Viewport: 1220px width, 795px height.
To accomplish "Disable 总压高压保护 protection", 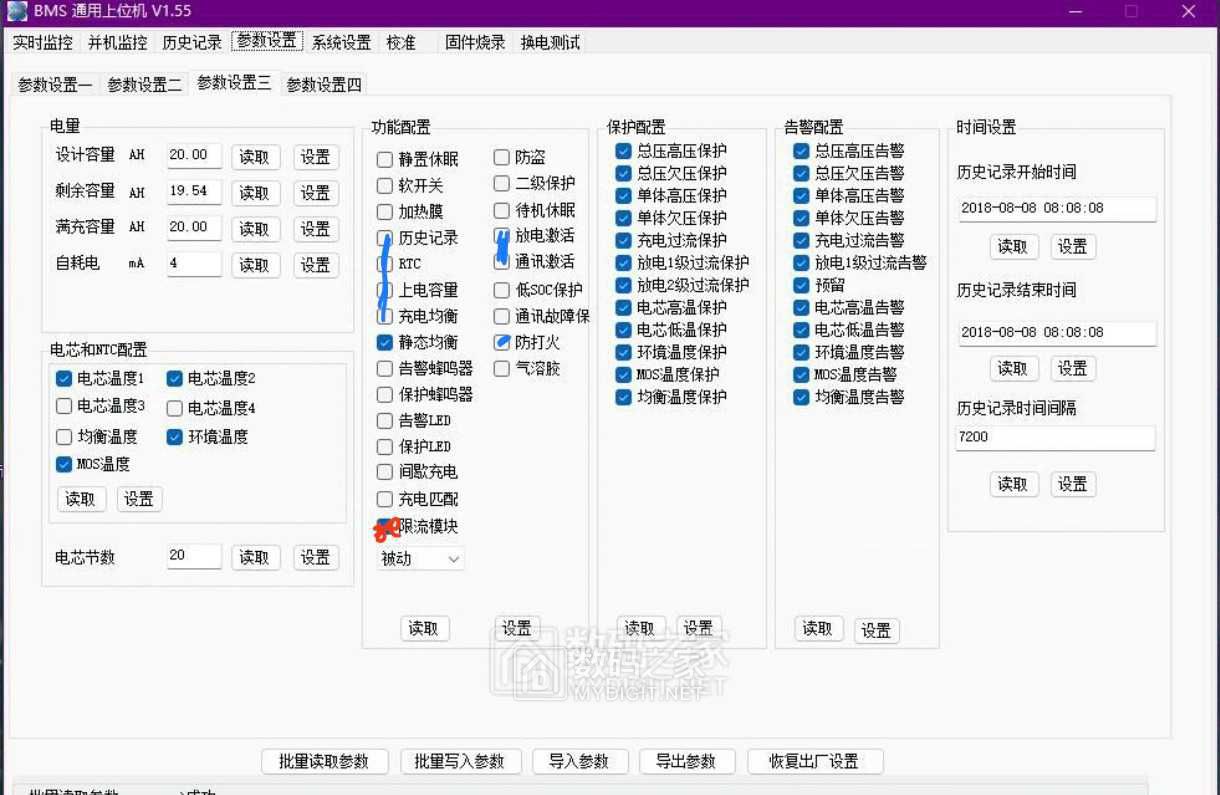I will click(x=623, y=151).
